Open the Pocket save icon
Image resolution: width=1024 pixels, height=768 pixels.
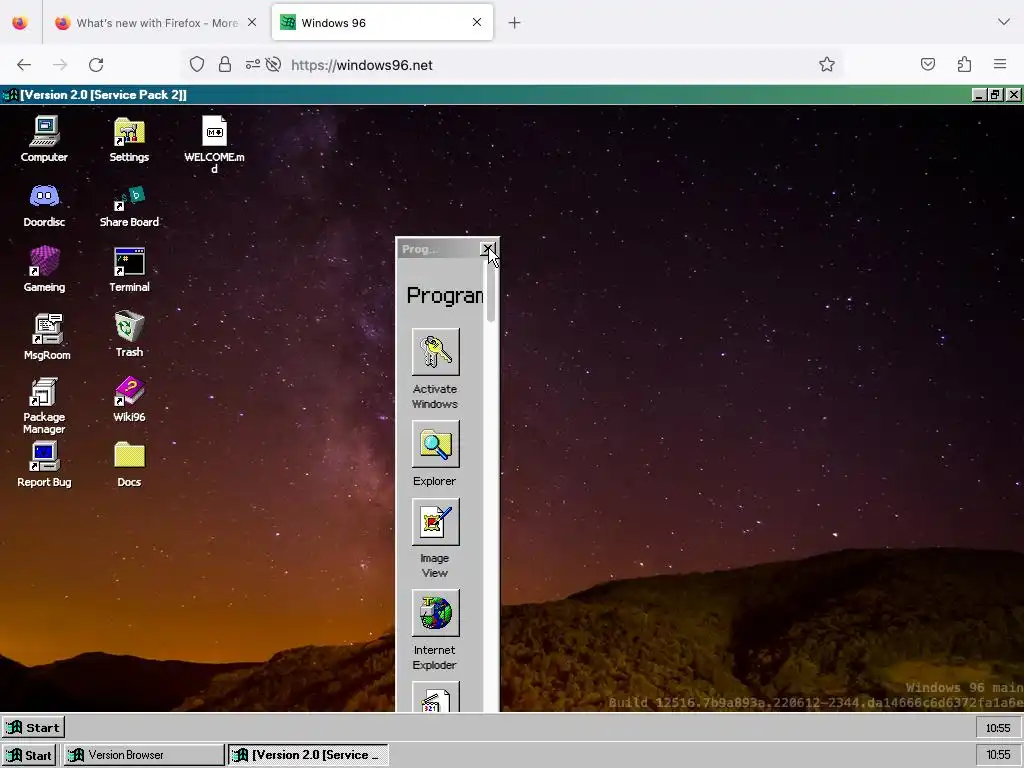click(928, 65)
